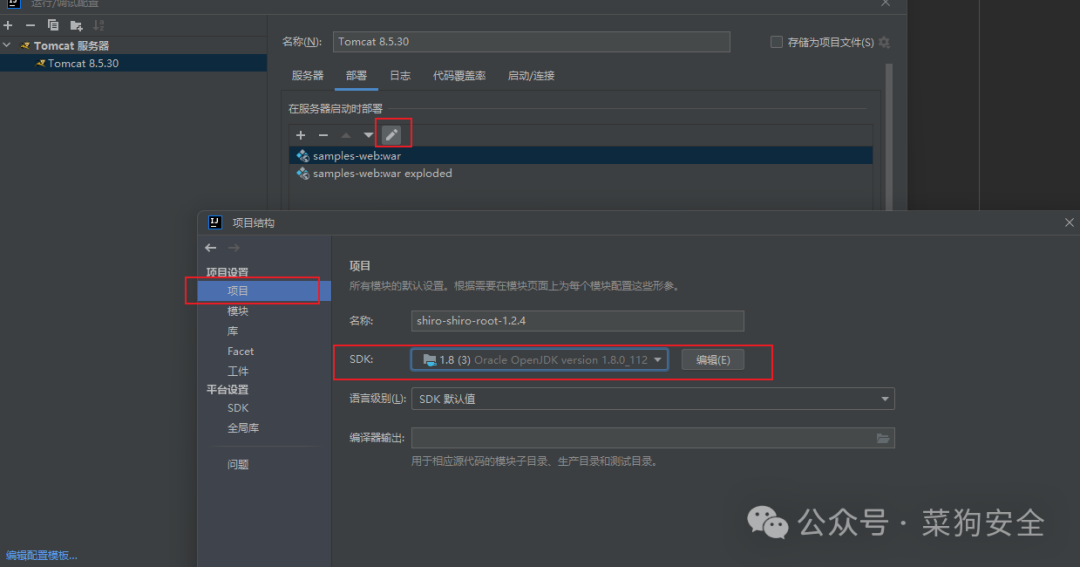Click the samples-web:war artifact icon
This screenshot has width=1080, height=567.
[x=302, y=156]
